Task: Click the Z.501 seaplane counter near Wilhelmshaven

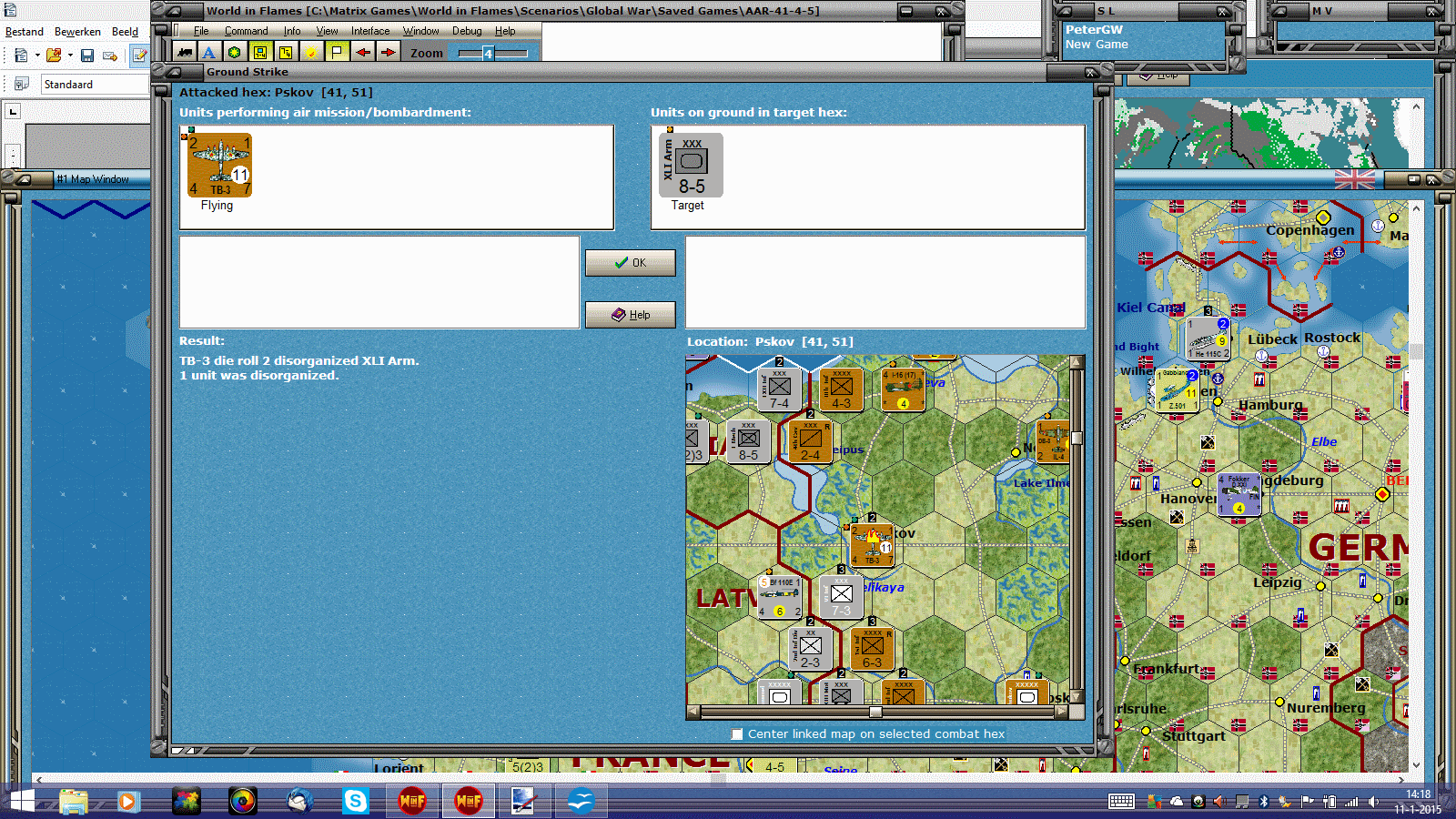Action: (x=1178, y=389)
